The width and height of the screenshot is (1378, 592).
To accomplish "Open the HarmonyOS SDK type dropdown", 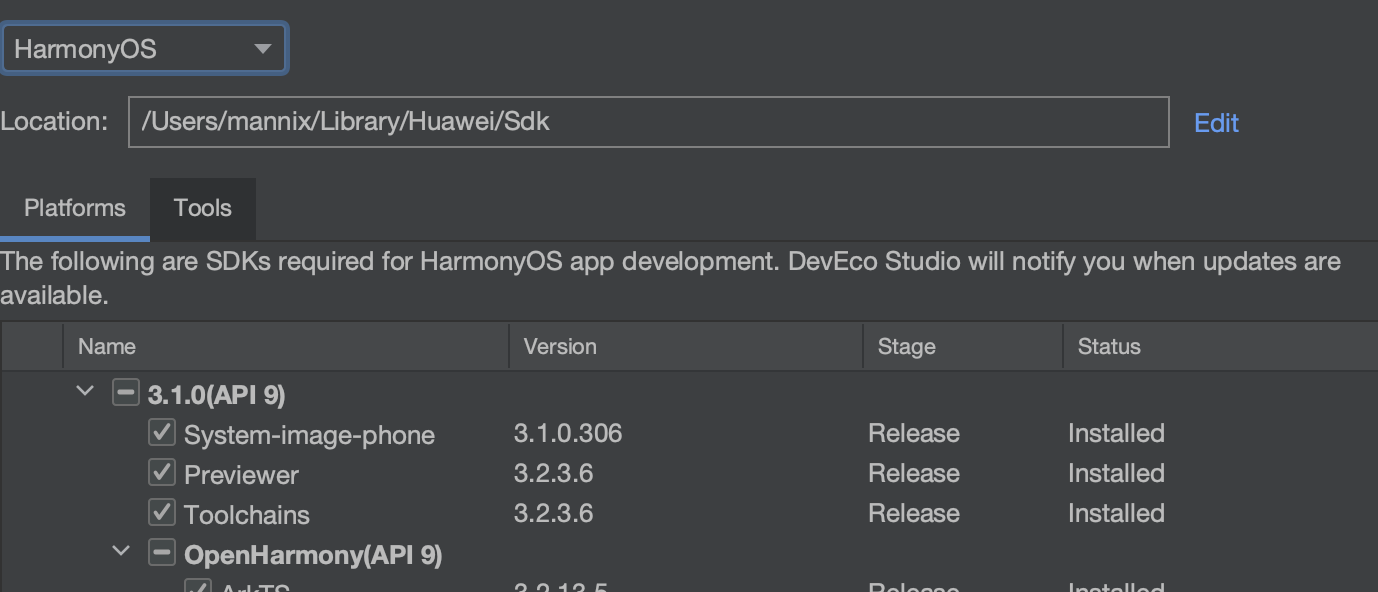I will pos(144,49).
